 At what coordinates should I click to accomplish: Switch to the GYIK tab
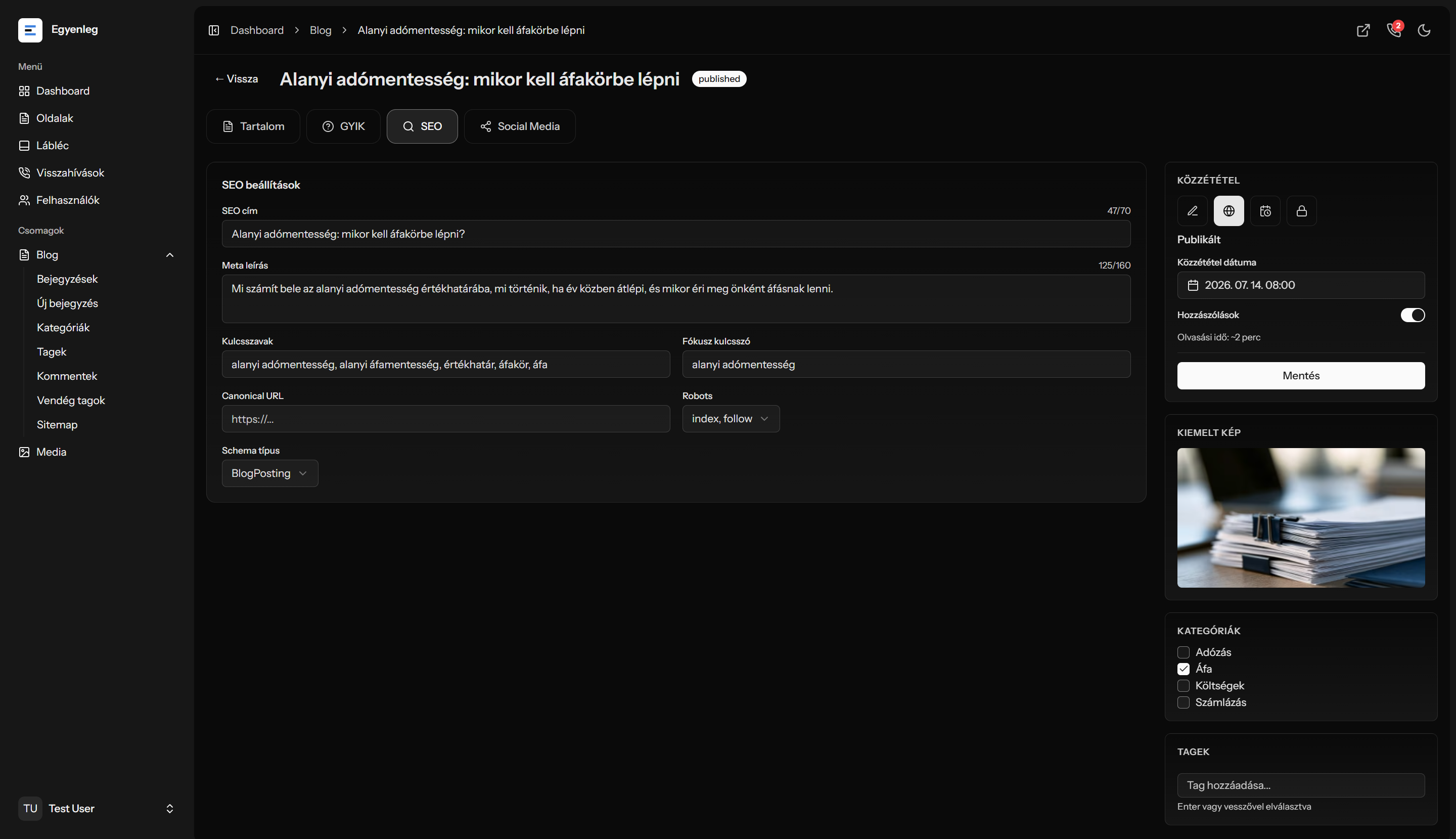(343, 126)
